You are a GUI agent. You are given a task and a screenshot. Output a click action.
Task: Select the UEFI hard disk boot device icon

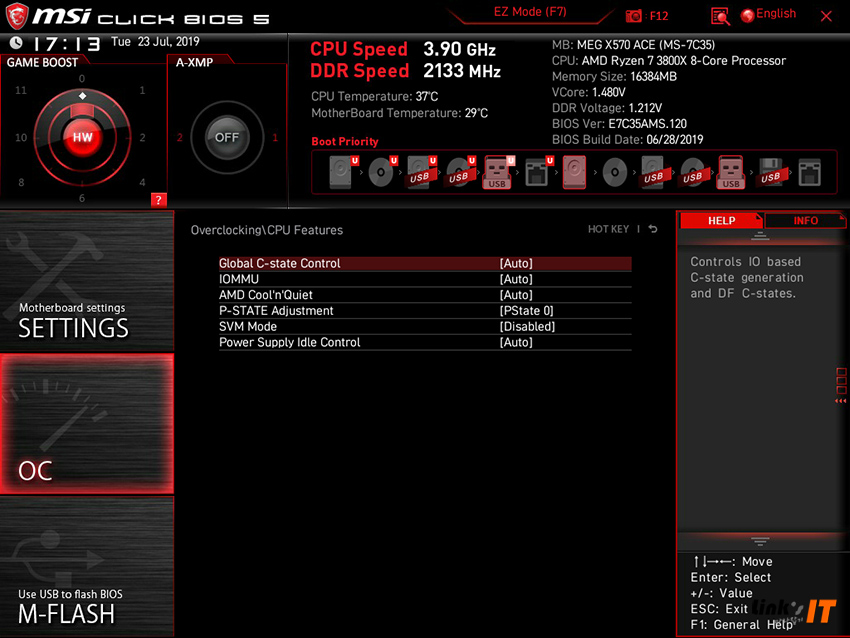[343, 172]
